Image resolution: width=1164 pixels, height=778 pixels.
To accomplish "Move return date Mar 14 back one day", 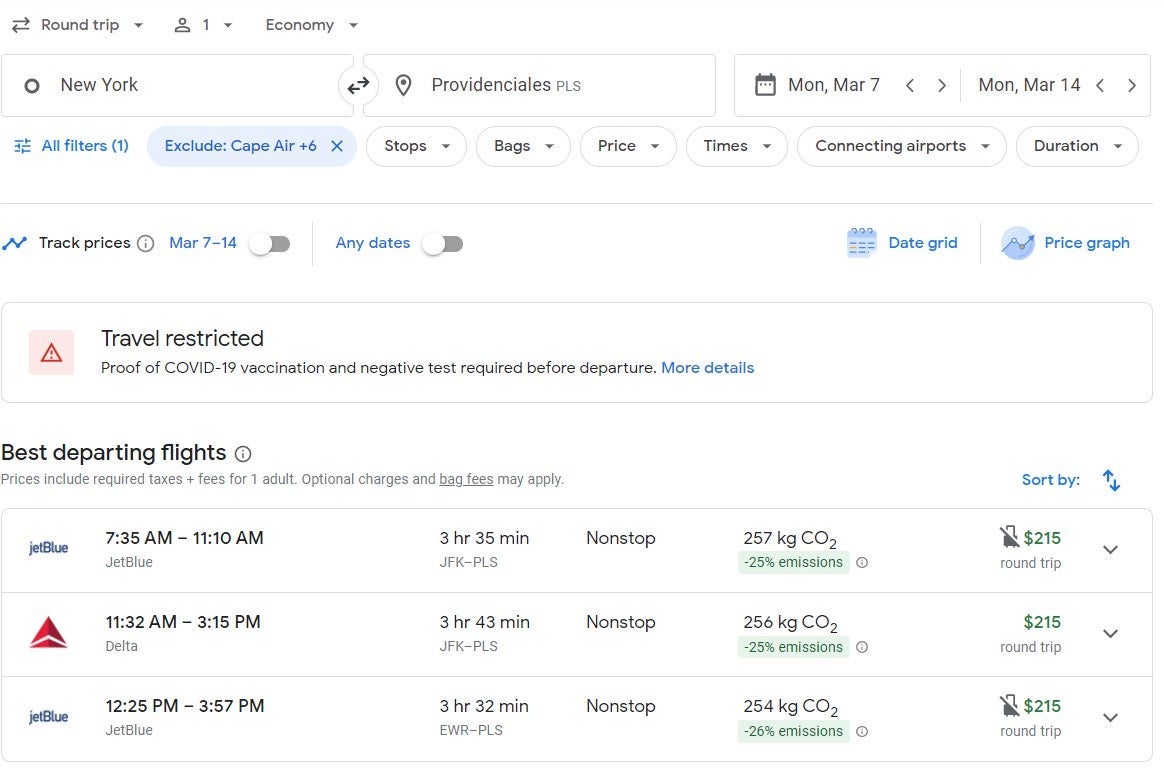I will pyautogui.click(x=1100, y=86).
